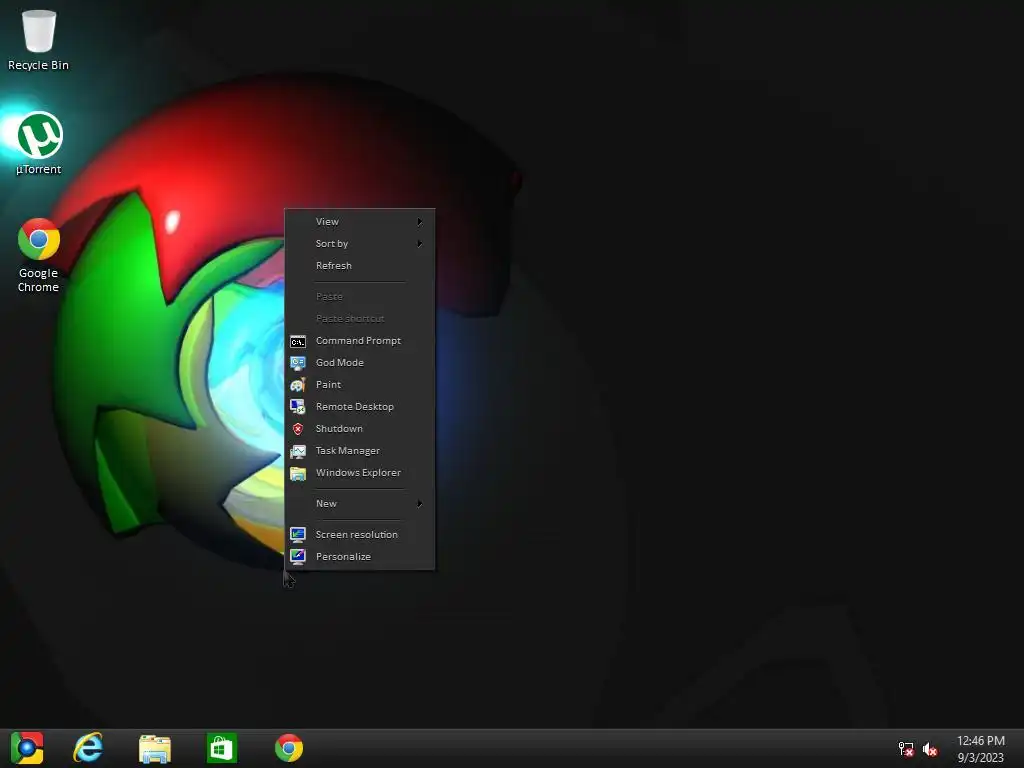Screen dimensions: 1024x768
Task: Click the Screen resolution monitor icon
Action: [298, 535]
